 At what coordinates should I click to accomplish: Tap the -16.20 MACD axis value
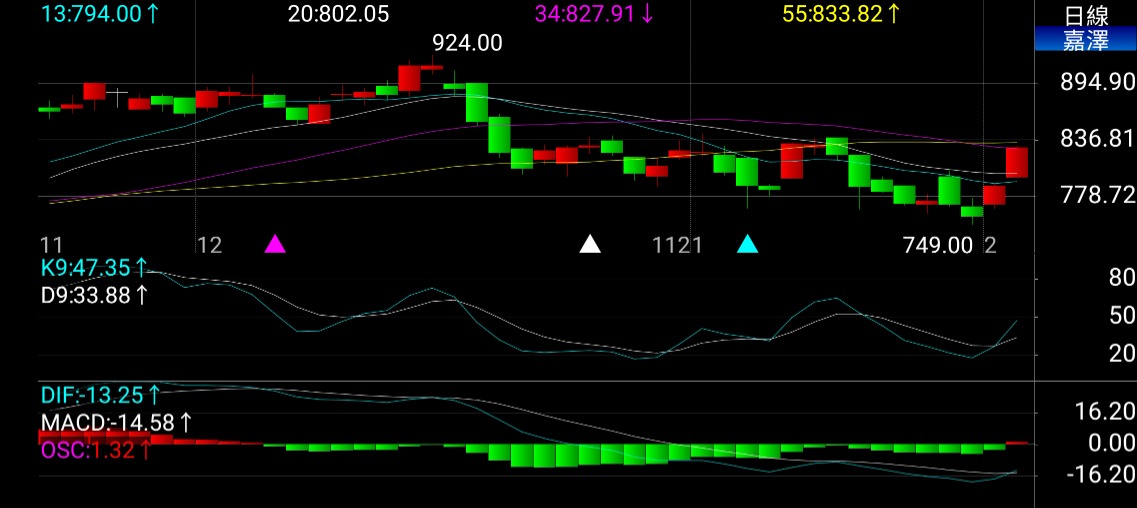(1103, 475)
